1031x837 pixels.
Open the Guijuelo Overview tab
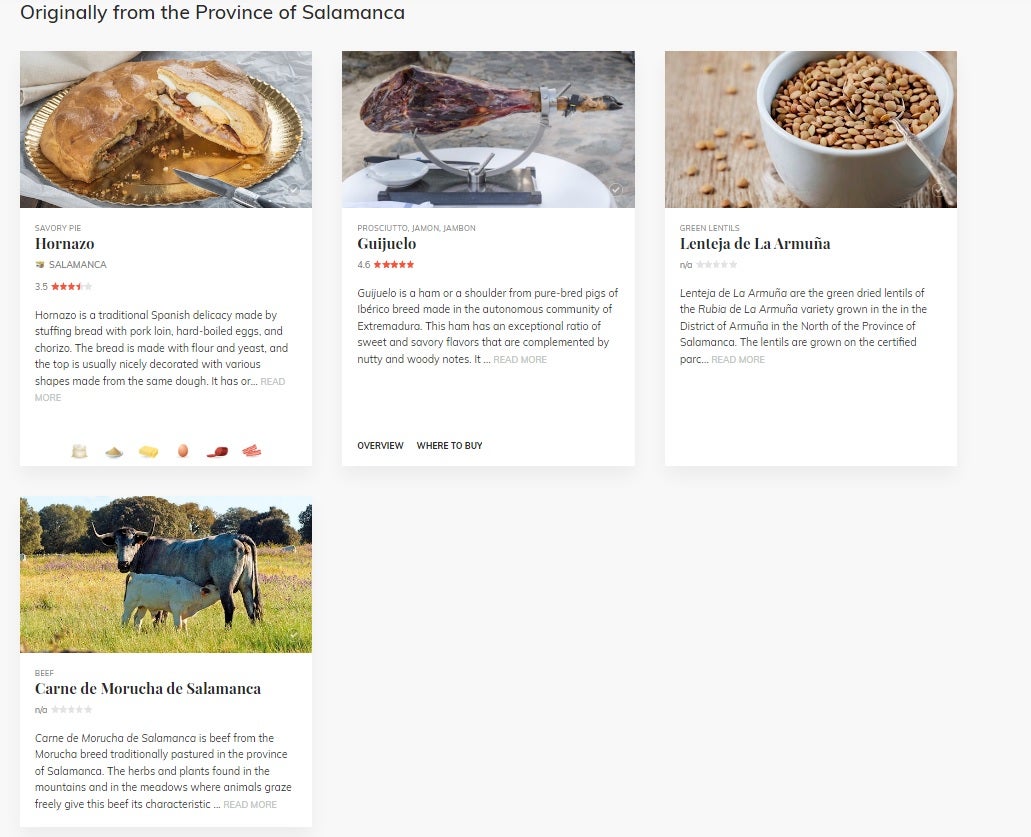380,445
